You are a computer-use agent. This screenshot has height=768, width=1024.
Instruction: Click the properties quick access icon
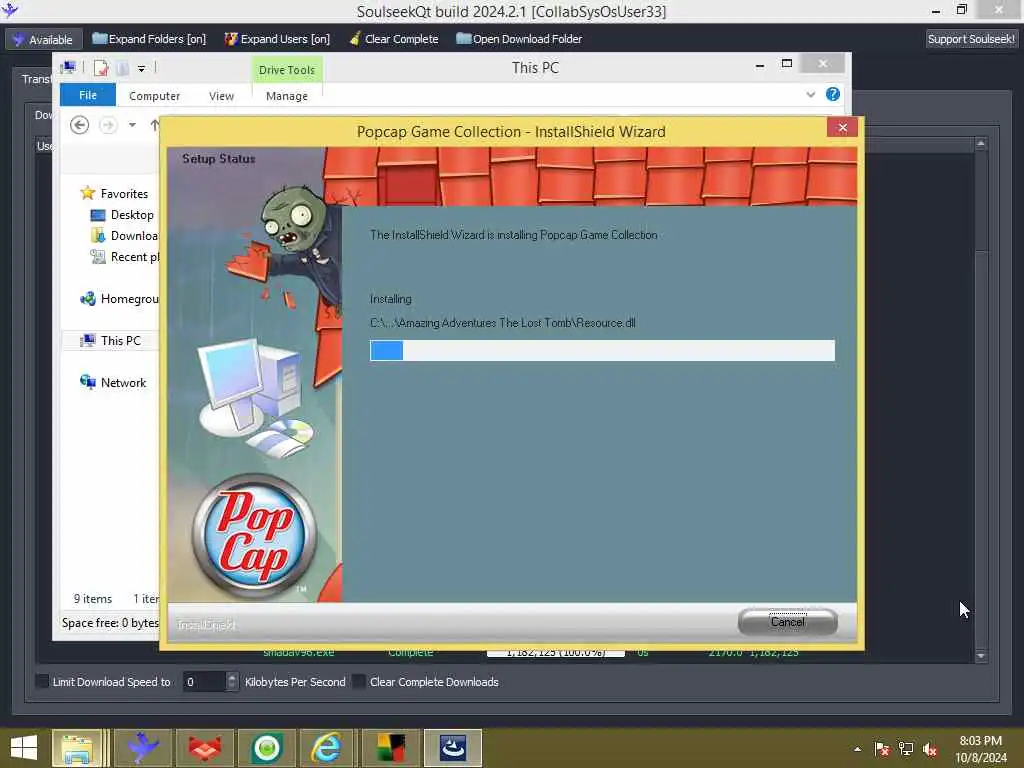pos(101,68)
